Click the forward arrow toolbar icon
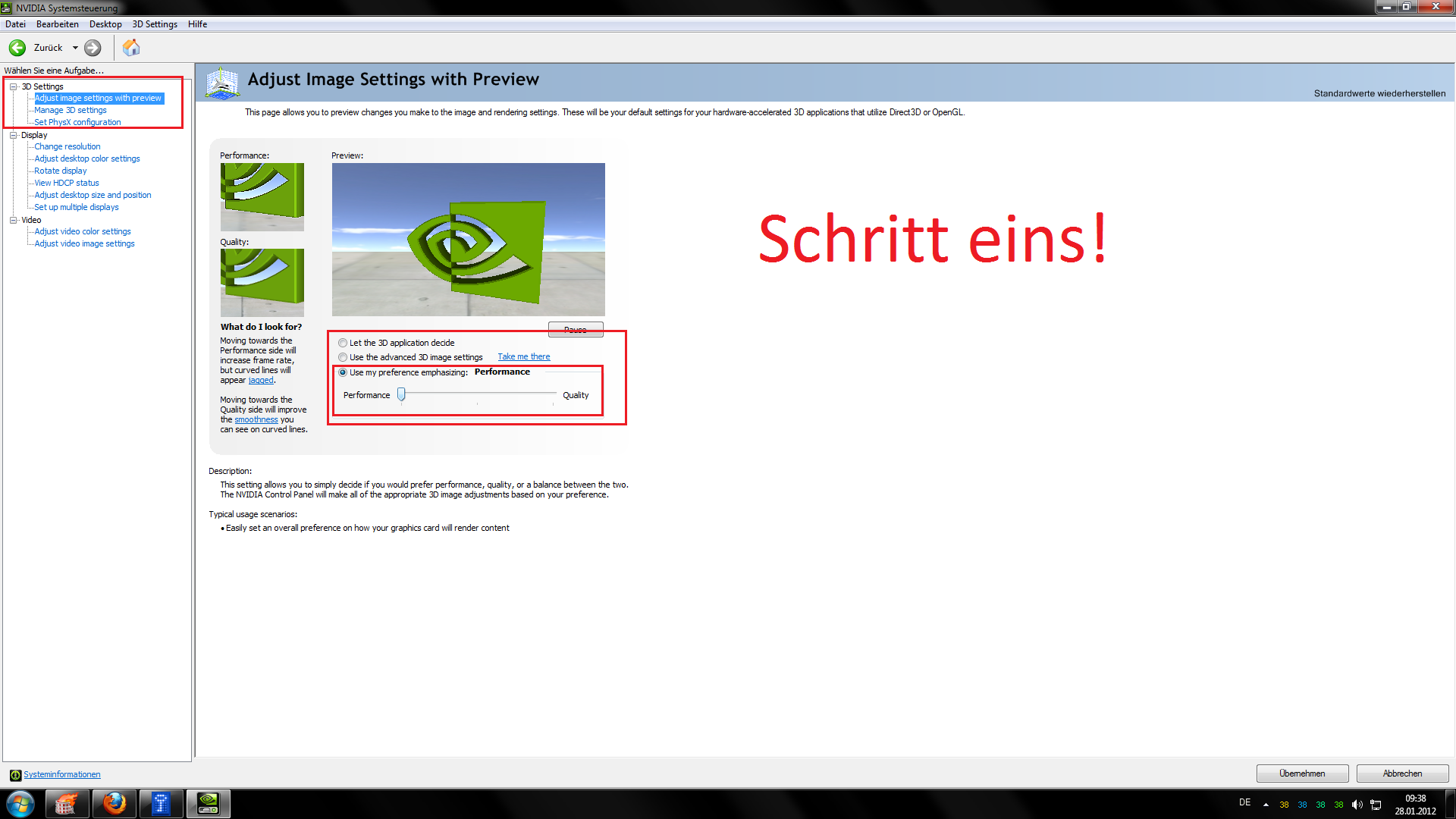 pos(93,48)
